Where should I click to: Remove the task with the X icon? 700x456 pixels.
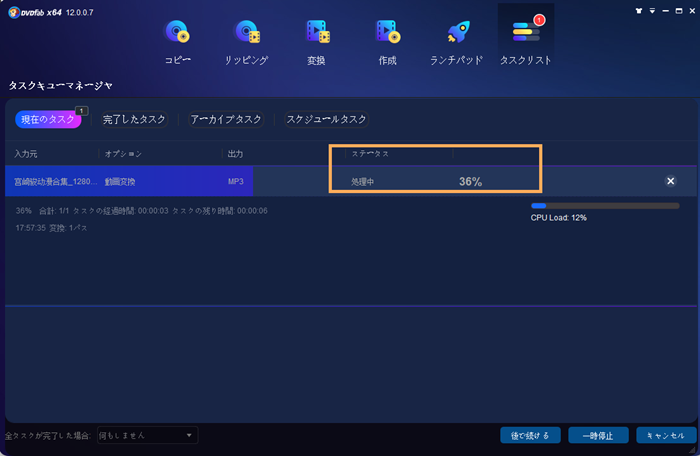pyautogui.click(x=670, y=181)
